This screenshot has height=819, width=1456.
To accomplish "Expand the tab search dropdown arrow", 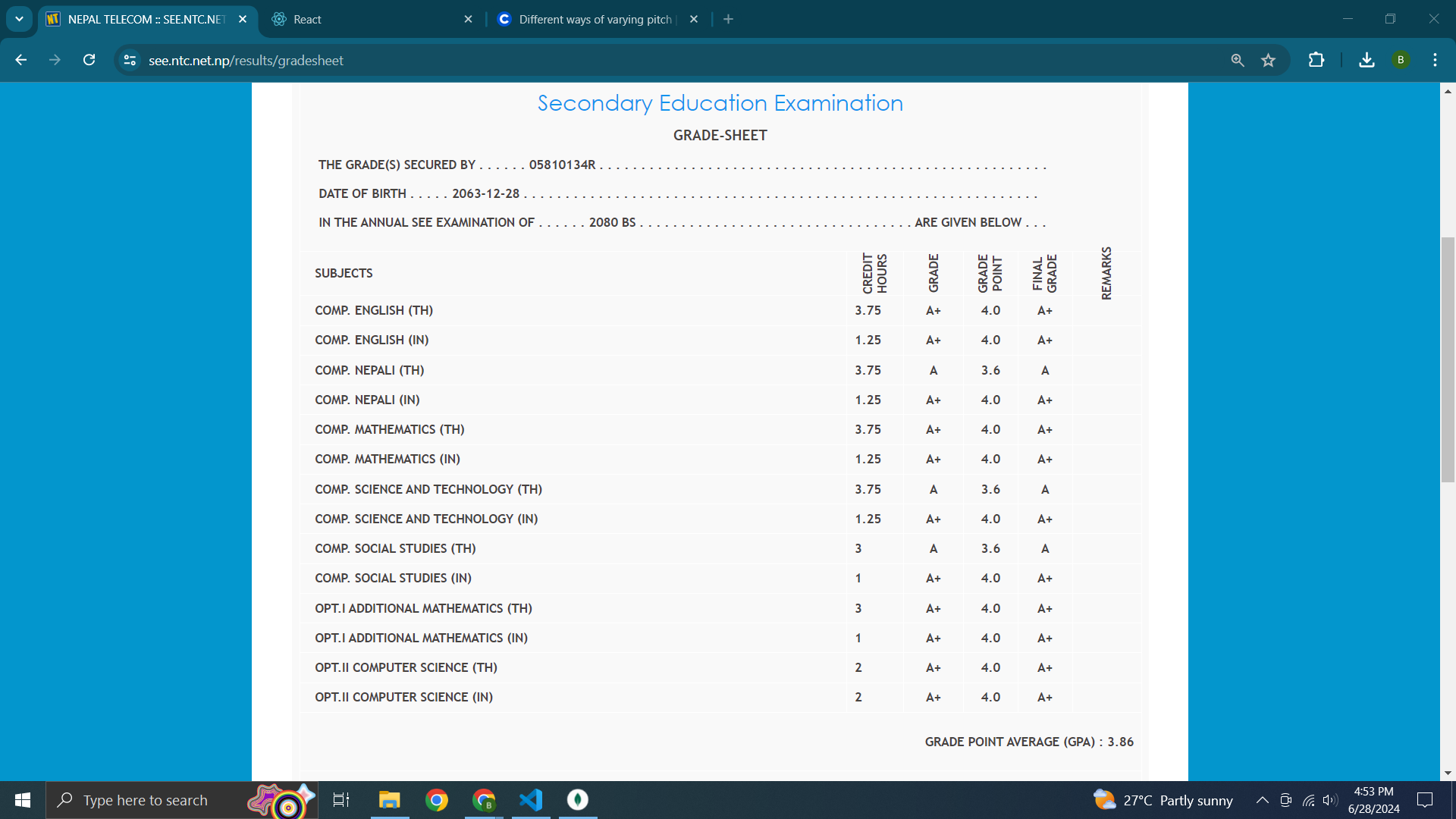I will coord(19,19).
